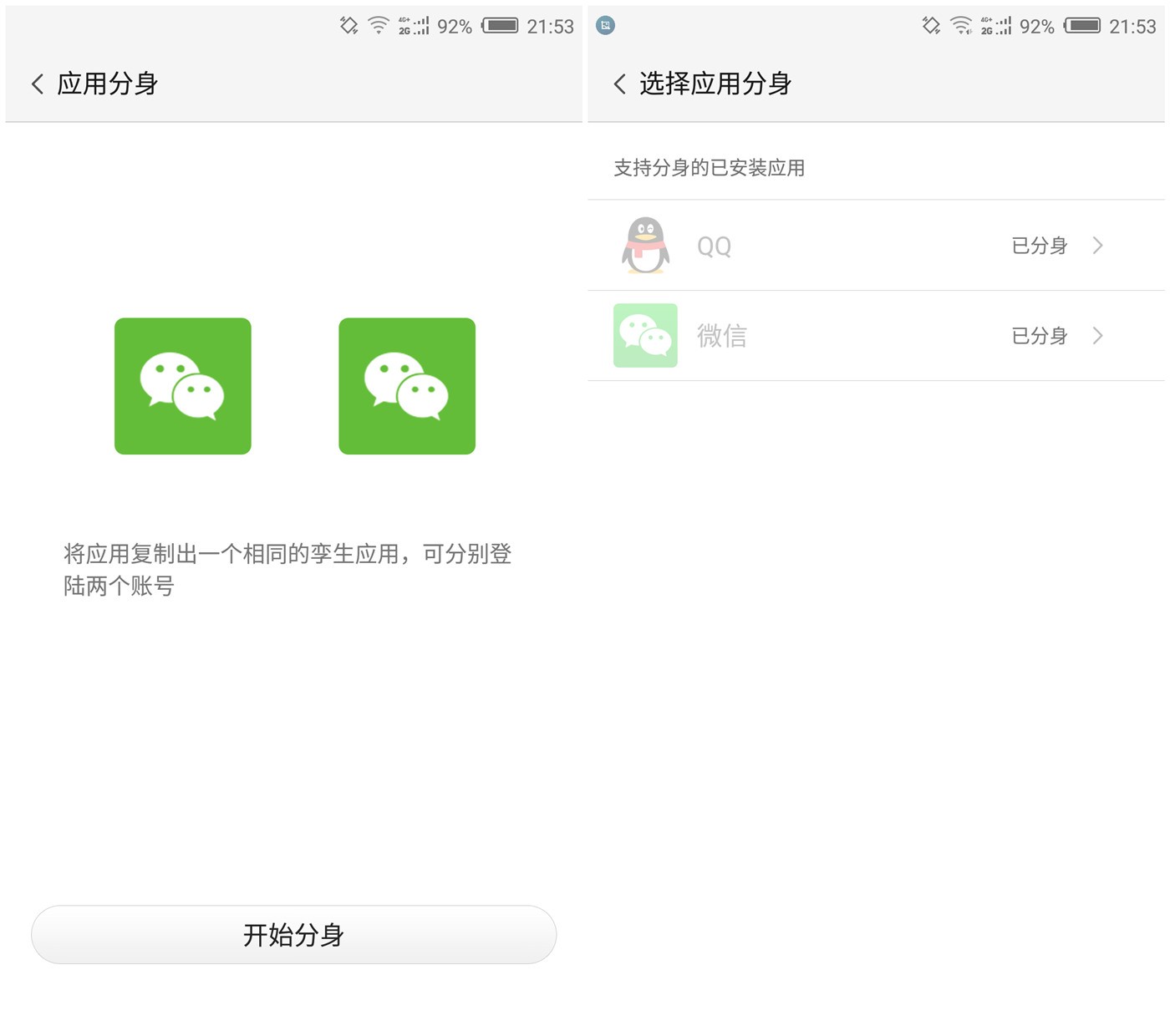1170x1036 pixels.
Task: Tap the faded 微信 icon in app list
Action: coord(645,336)
